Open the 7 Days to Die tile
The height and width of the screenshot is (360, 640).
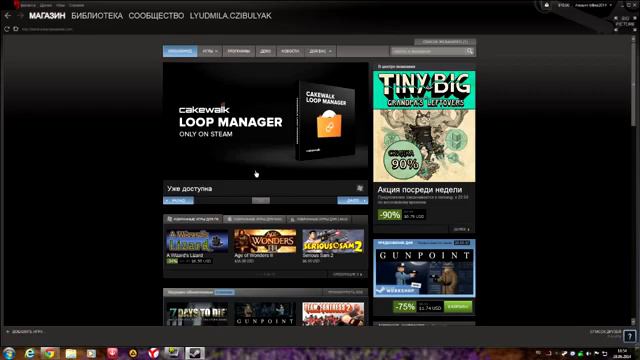[197, 314]
